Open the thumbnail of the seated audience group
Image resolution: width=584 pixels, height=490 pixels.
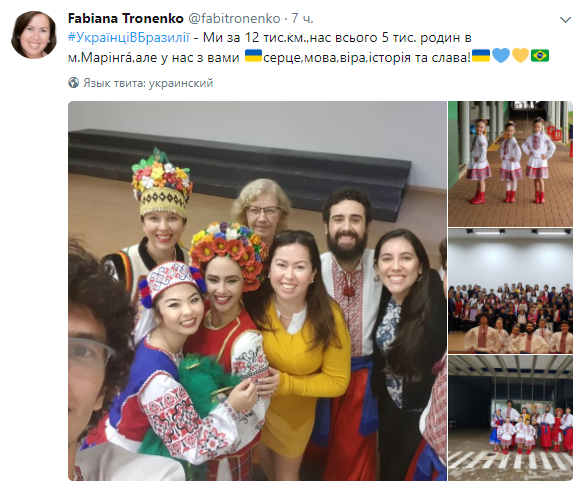(x=510, y=291)
